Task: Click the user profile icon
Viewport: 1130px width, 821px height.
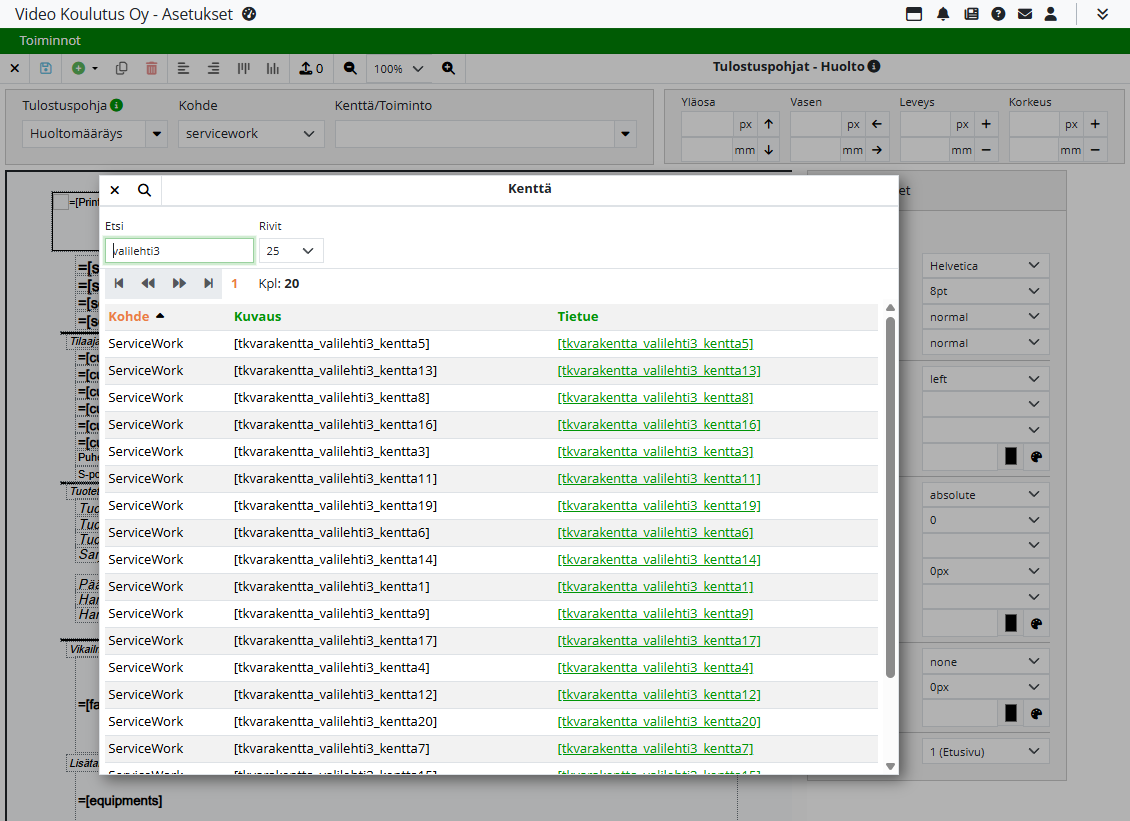Action: [1050, 14]
